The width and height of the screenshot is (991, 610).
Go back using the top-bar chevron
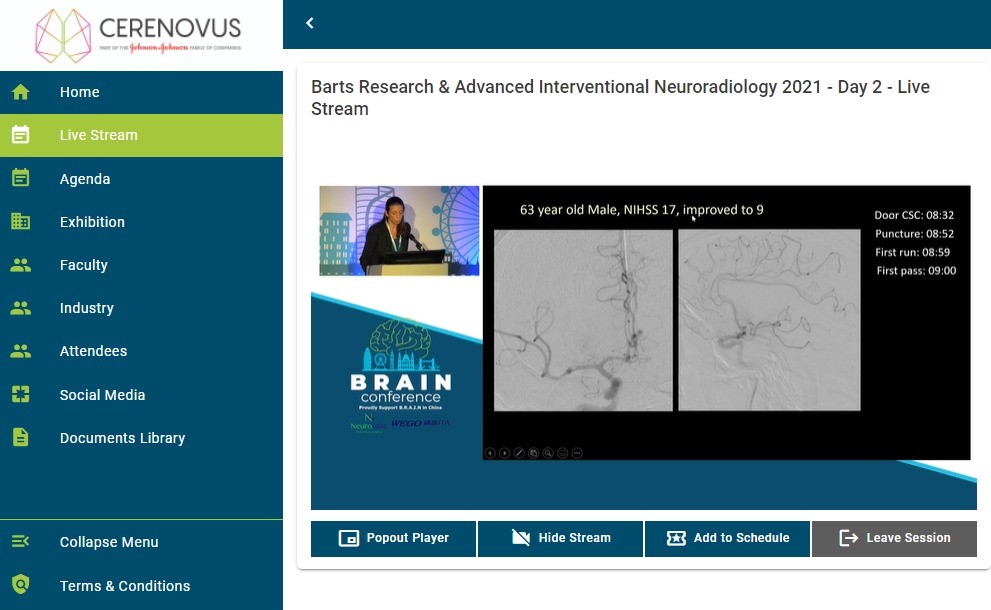(x=310, y=23)
